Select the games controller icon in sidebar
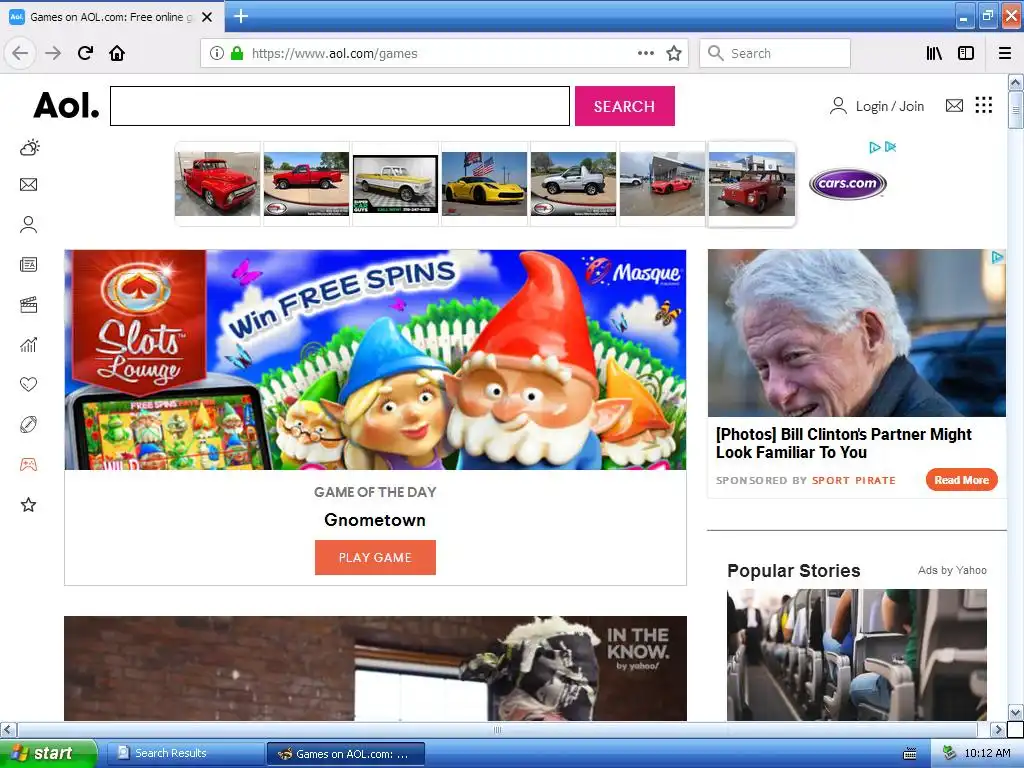The image size is (1024, 768). pyautogui.click(x=29, y=464)
